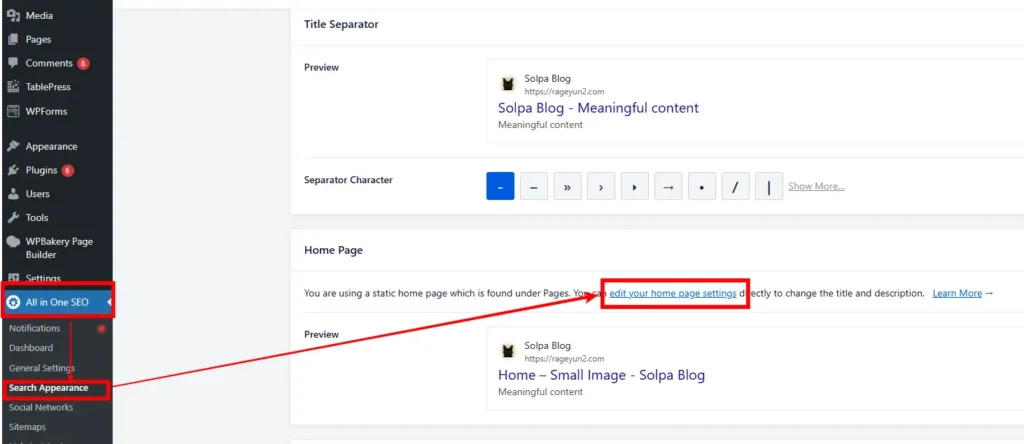Click the TablePress sidebar icon
Screen dimensions: 1024x444
point(13,87)
